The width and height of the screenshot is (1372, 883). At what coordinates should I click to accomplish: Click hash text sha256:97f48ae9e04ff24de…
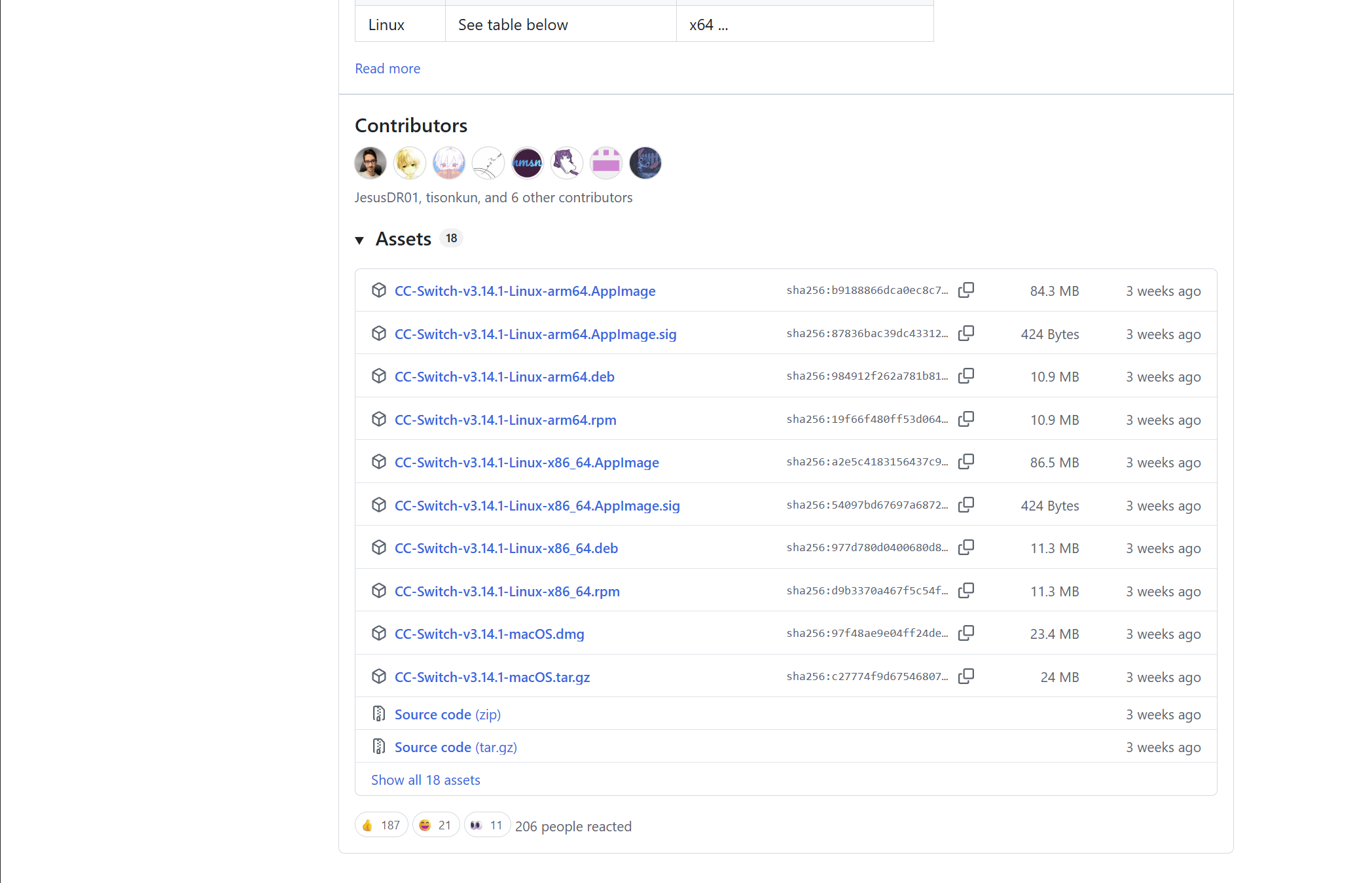pos(867,633)
